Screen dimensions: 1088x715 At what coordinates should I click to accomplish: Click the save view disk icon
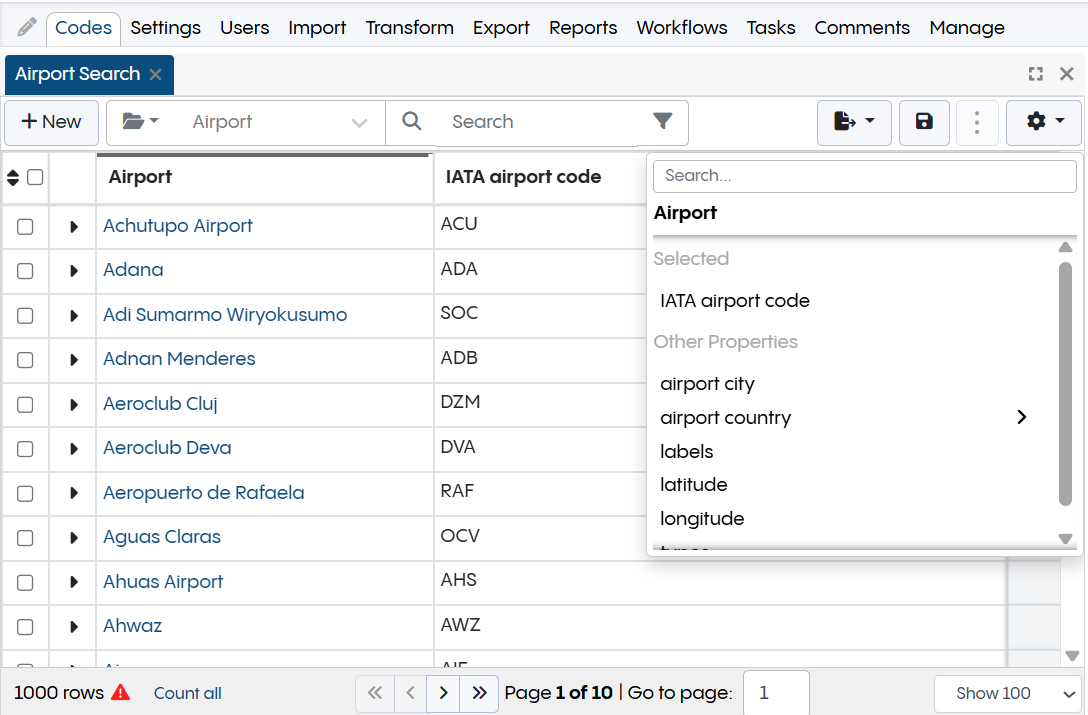pyautogui.click(x=923, y=122)
